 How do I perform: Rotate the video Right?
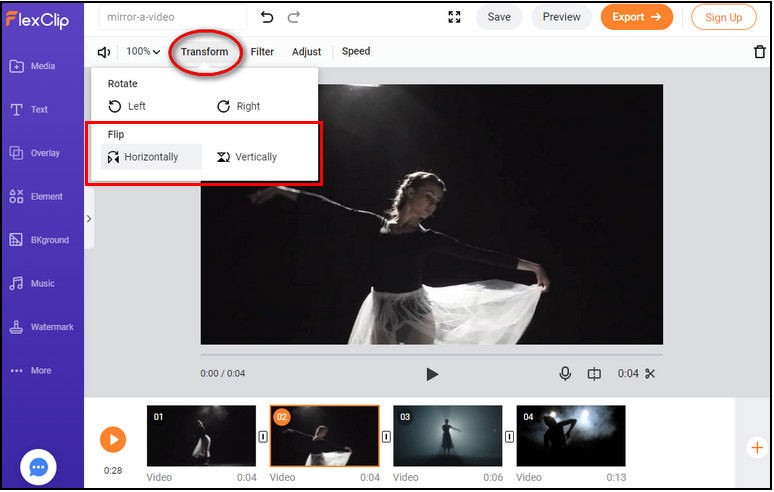[238, 106]
